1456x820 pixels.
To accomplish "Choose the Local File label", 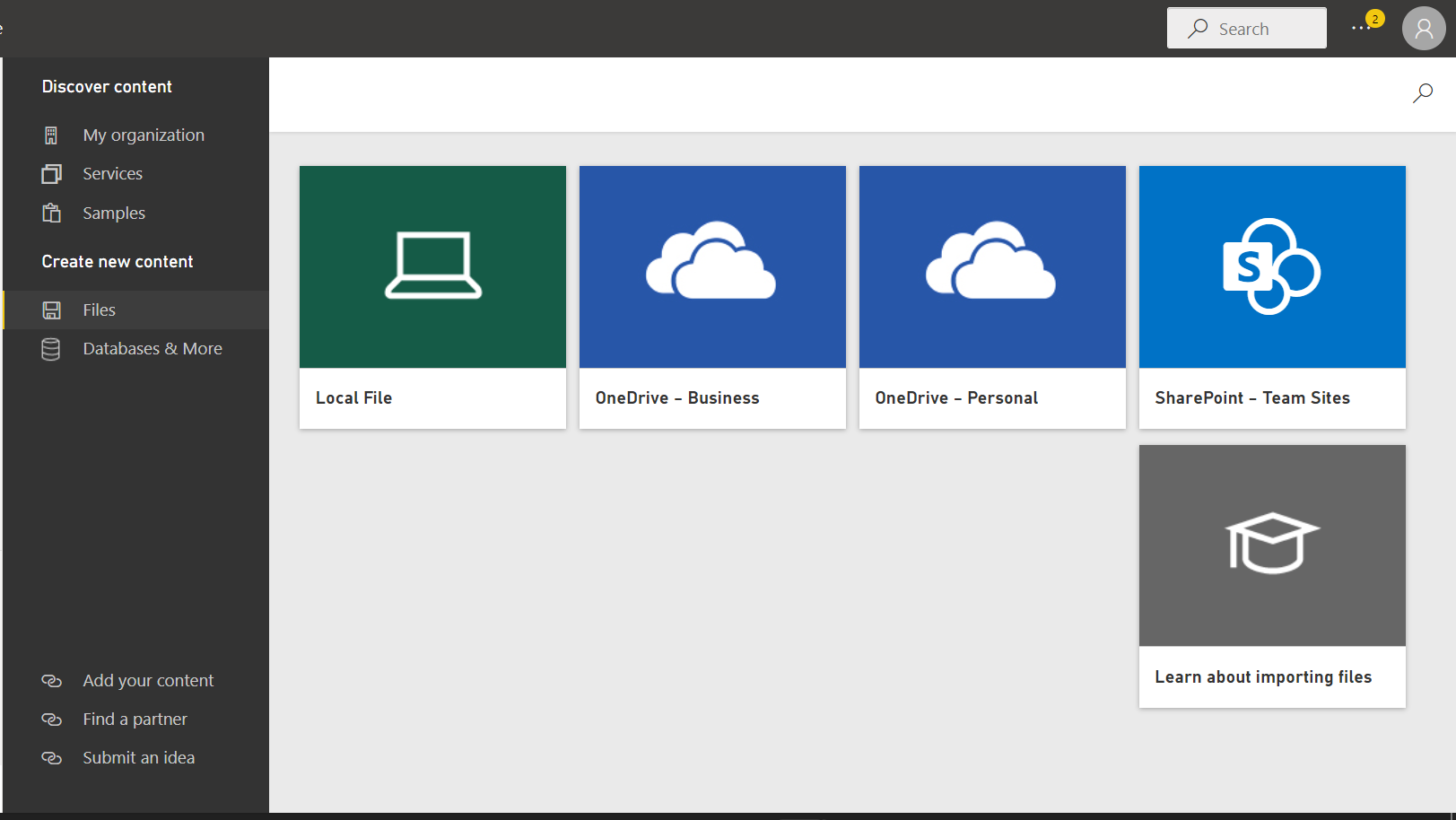I will point(353,398).
